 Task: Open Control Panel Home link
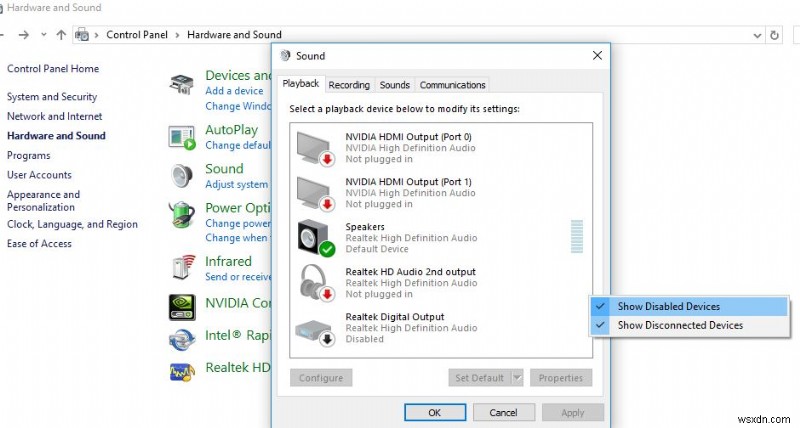(x=53, y=69)
